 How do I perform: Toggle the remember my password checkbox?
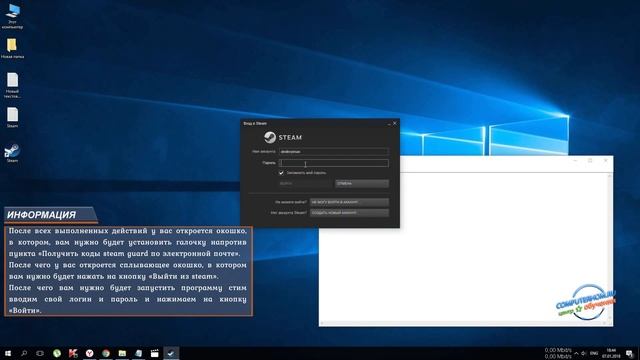tap(281, 173)
